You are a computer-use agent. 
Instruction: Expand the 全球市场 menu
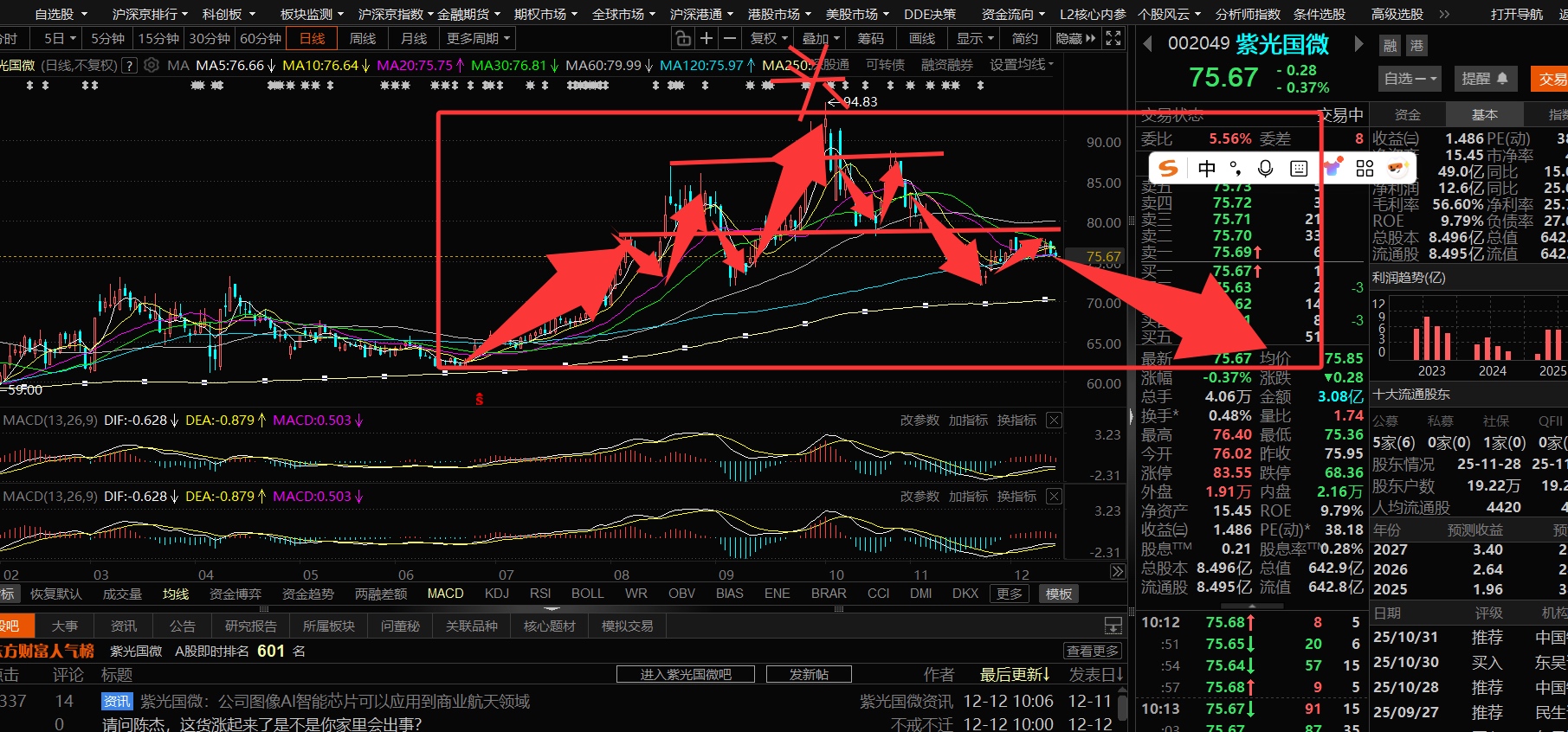(623, 14)
